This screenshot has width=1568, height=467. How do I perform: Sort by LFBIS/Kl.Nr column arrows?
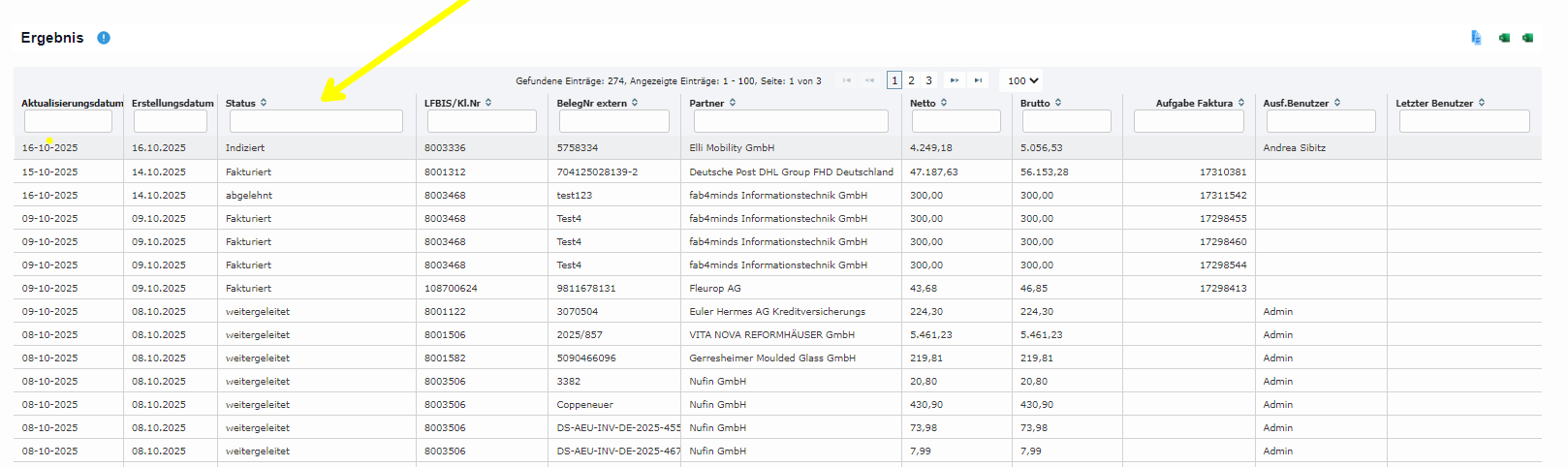coord(488,103)
